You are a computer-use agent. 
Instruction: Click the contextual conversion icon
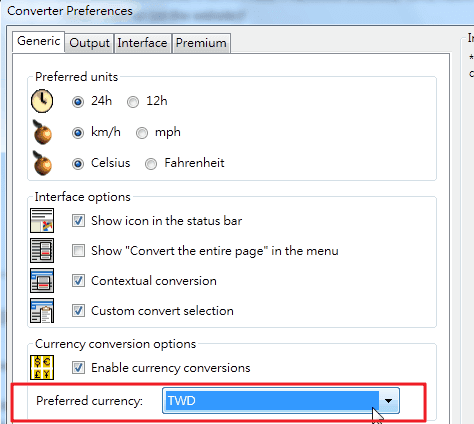coord(42,280)
